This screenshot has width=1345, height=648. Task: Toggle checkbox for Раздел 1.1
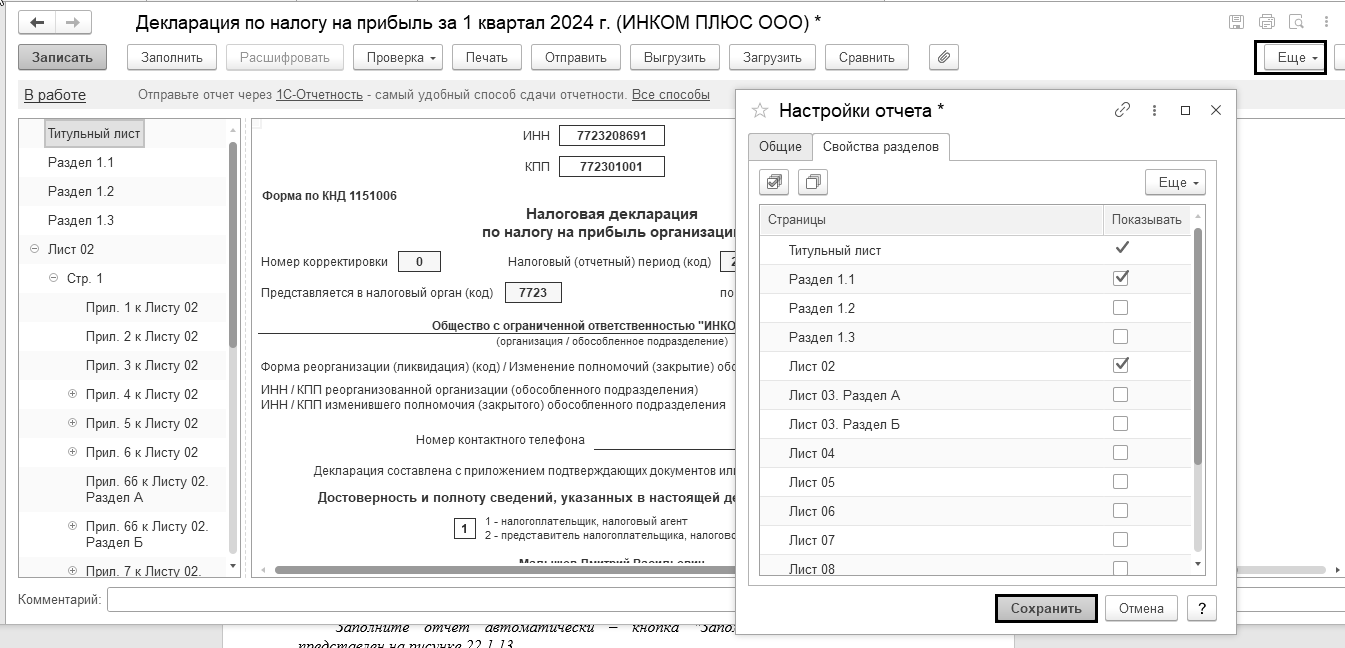pyautogui.click(x=1120, y=278)
